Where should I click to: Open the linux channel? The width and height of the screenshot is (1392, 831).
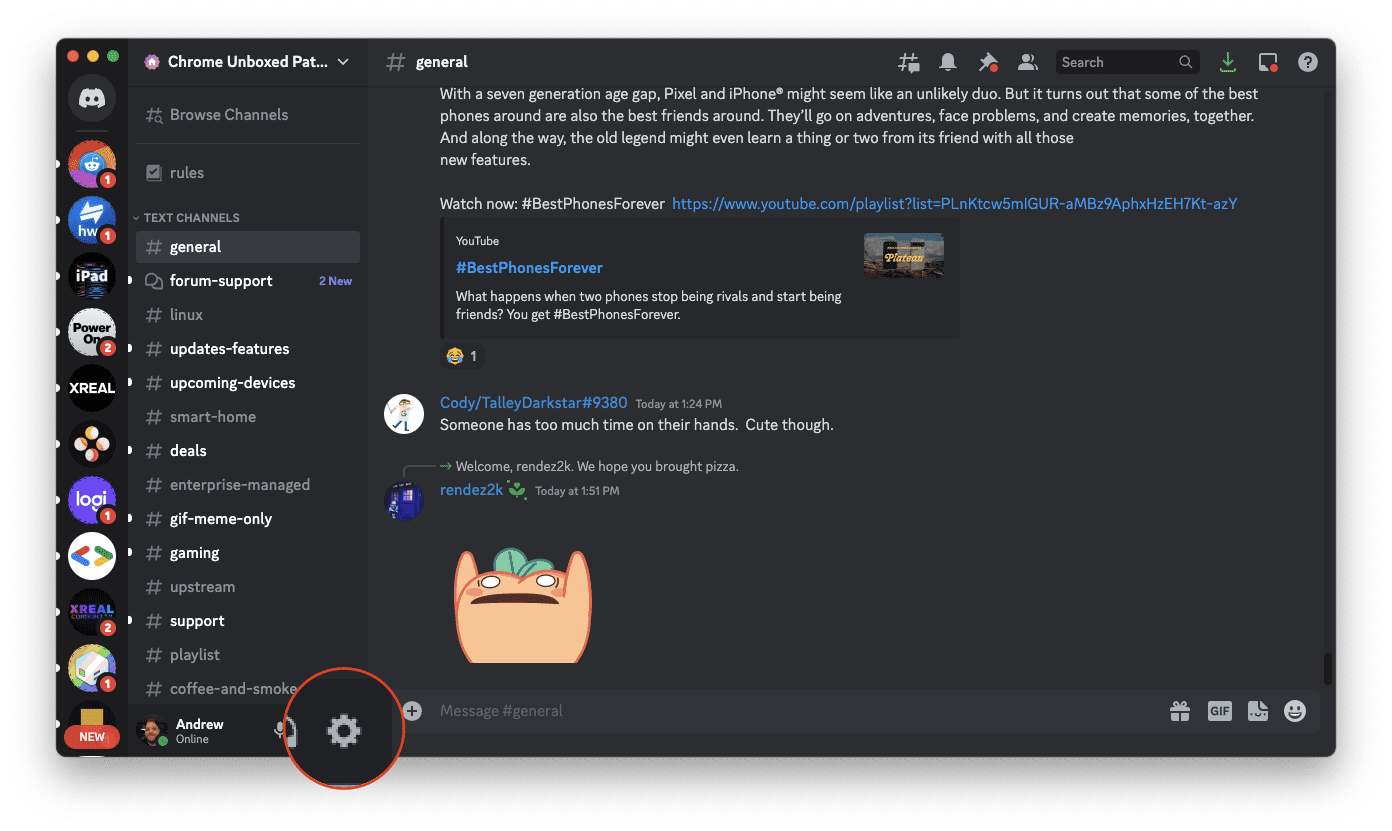click(x=247, y=315)
